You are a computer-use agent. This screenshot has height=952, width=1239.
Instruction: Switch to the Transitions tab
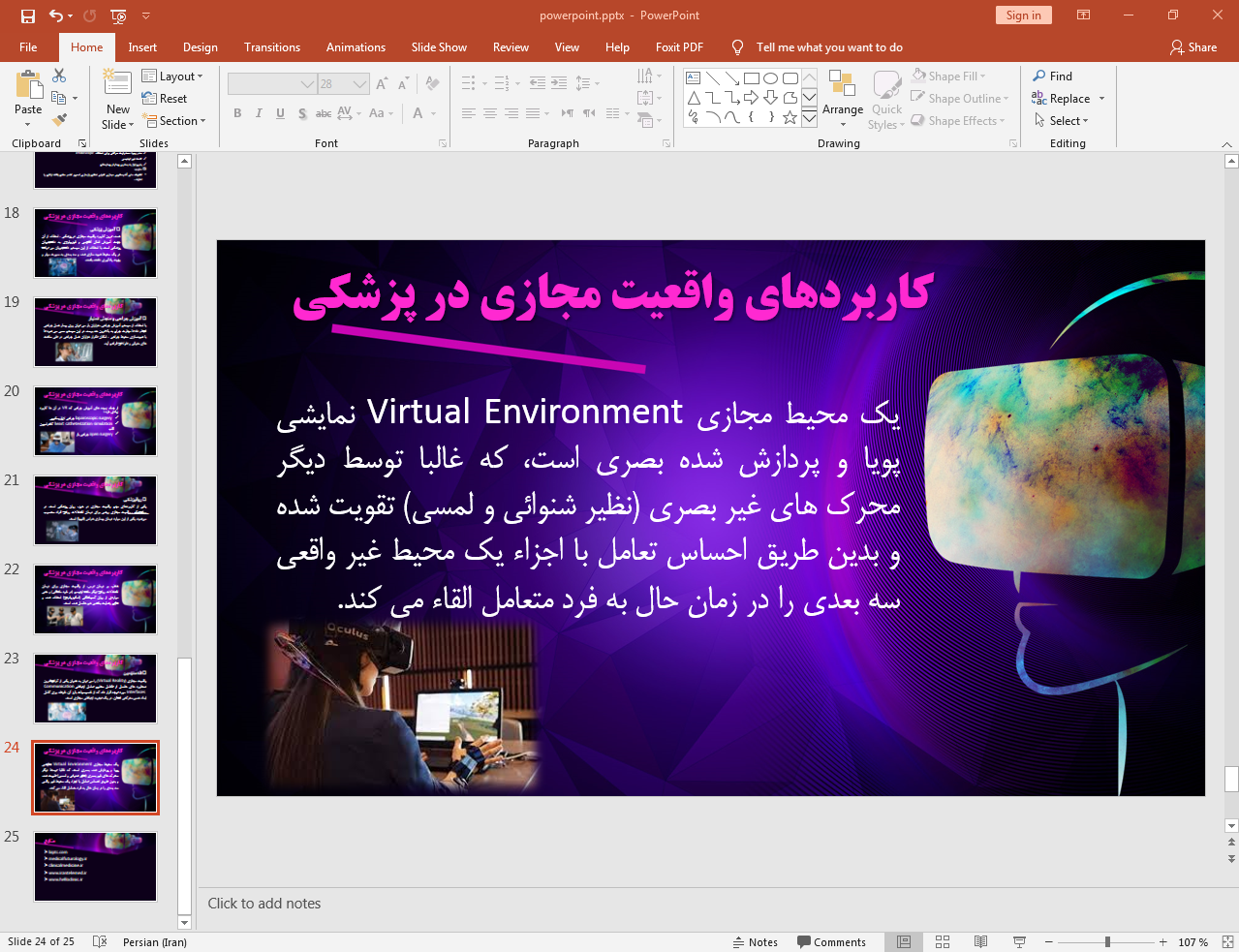click(x=272, y=47)
